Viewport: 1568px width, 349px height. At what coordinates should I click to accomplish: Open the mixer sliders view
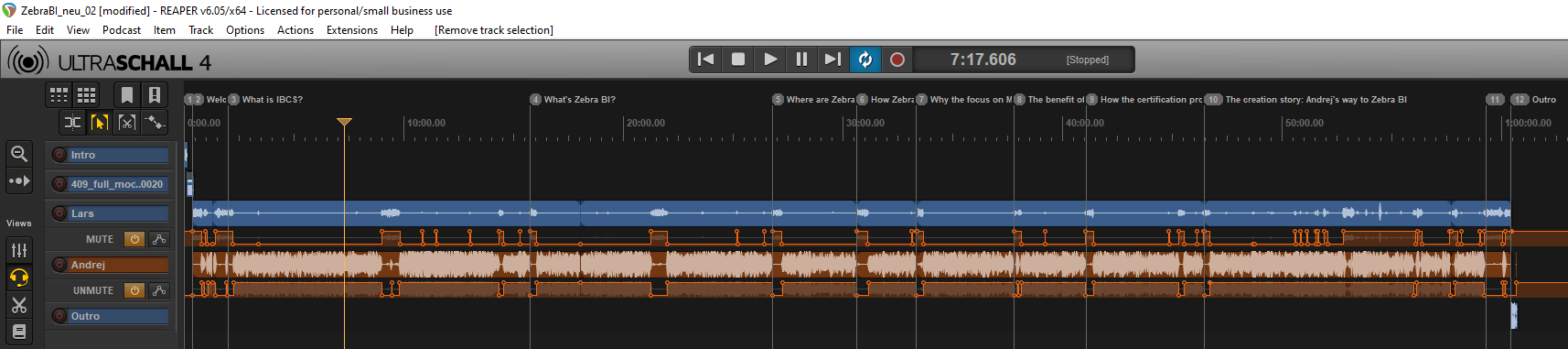(x=19, y=250)
